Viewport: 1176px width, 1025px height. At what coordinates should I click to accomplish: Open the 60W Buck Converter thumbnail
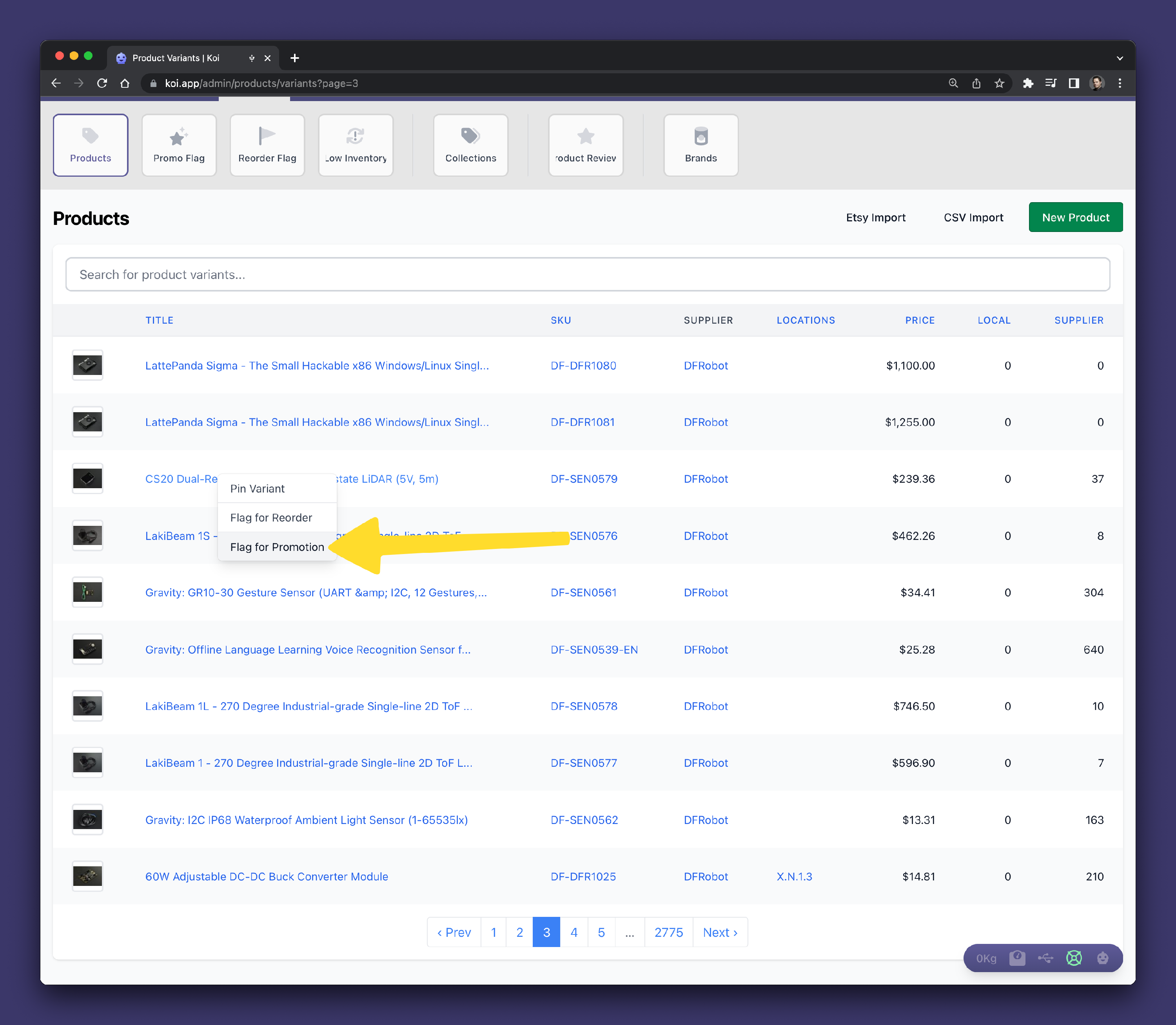point(87,876)
